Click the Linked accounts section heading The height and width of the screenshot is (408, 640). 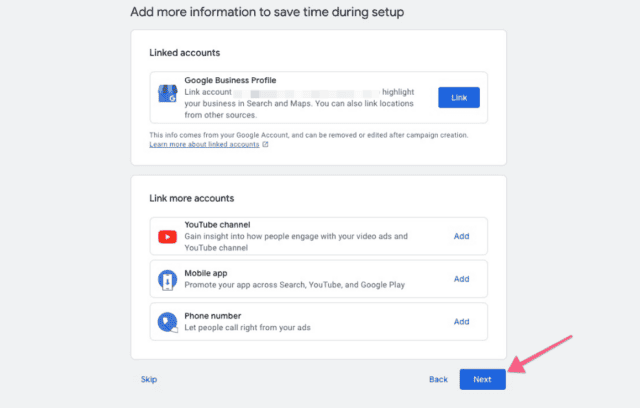[x=184, y=53]
